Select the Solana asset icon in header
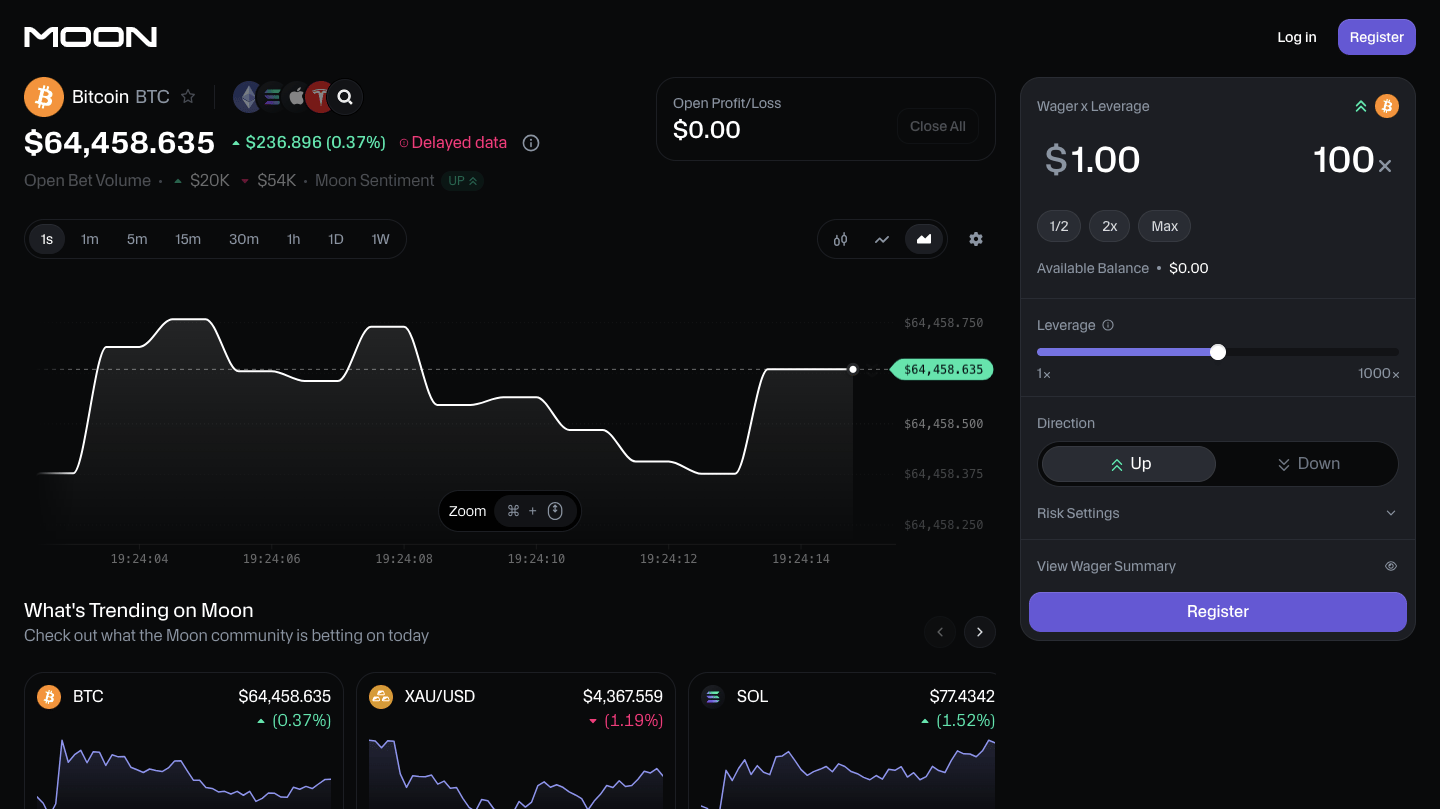Screen dimensions: 1440x809 [272, 97]
